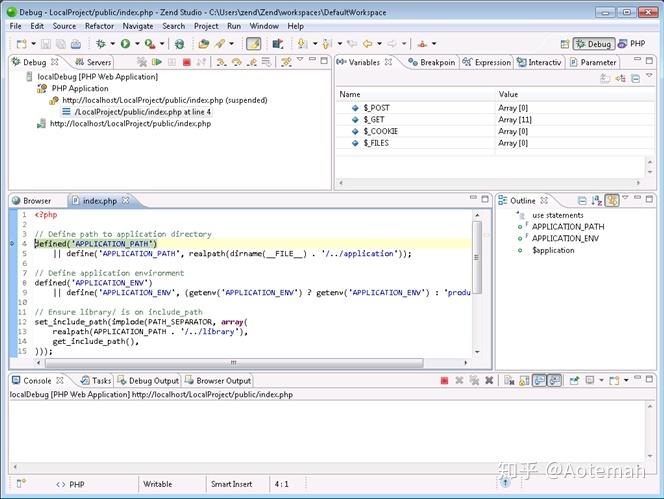This screenshot has width=664, height=499.
Task: Open dropdown arrow next to New icon
Action: click(33, 44)
